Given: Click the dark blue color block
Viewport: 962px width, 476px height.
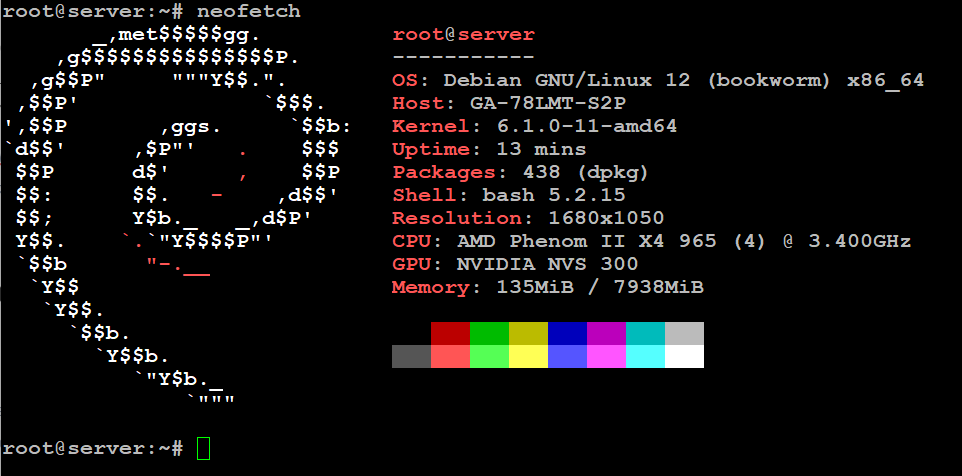Looking at the screenshot, I should [567, 332].
